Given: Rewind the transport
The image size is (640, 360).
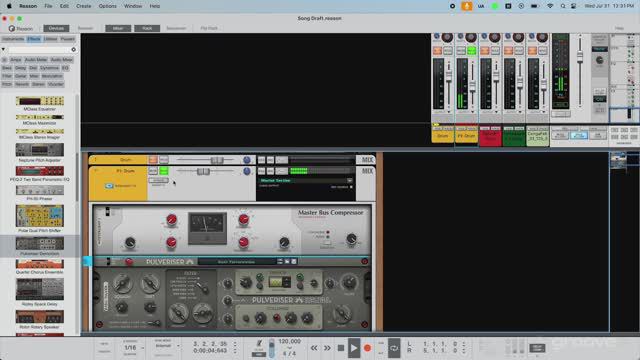Looking at the screenshot, I should pyautogui.click(x=314, y=348).
